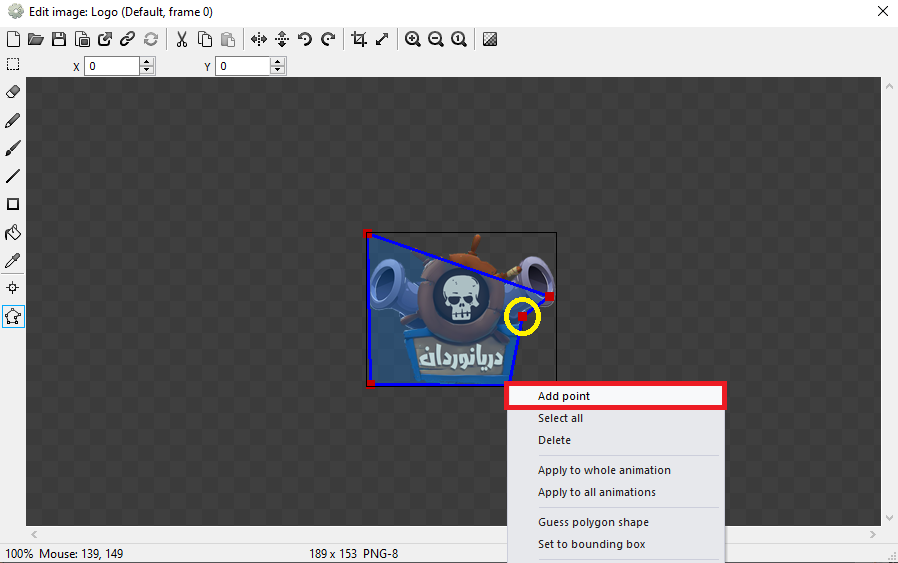
Task: Choose Guess polygon shape
Action: [616, 522]
